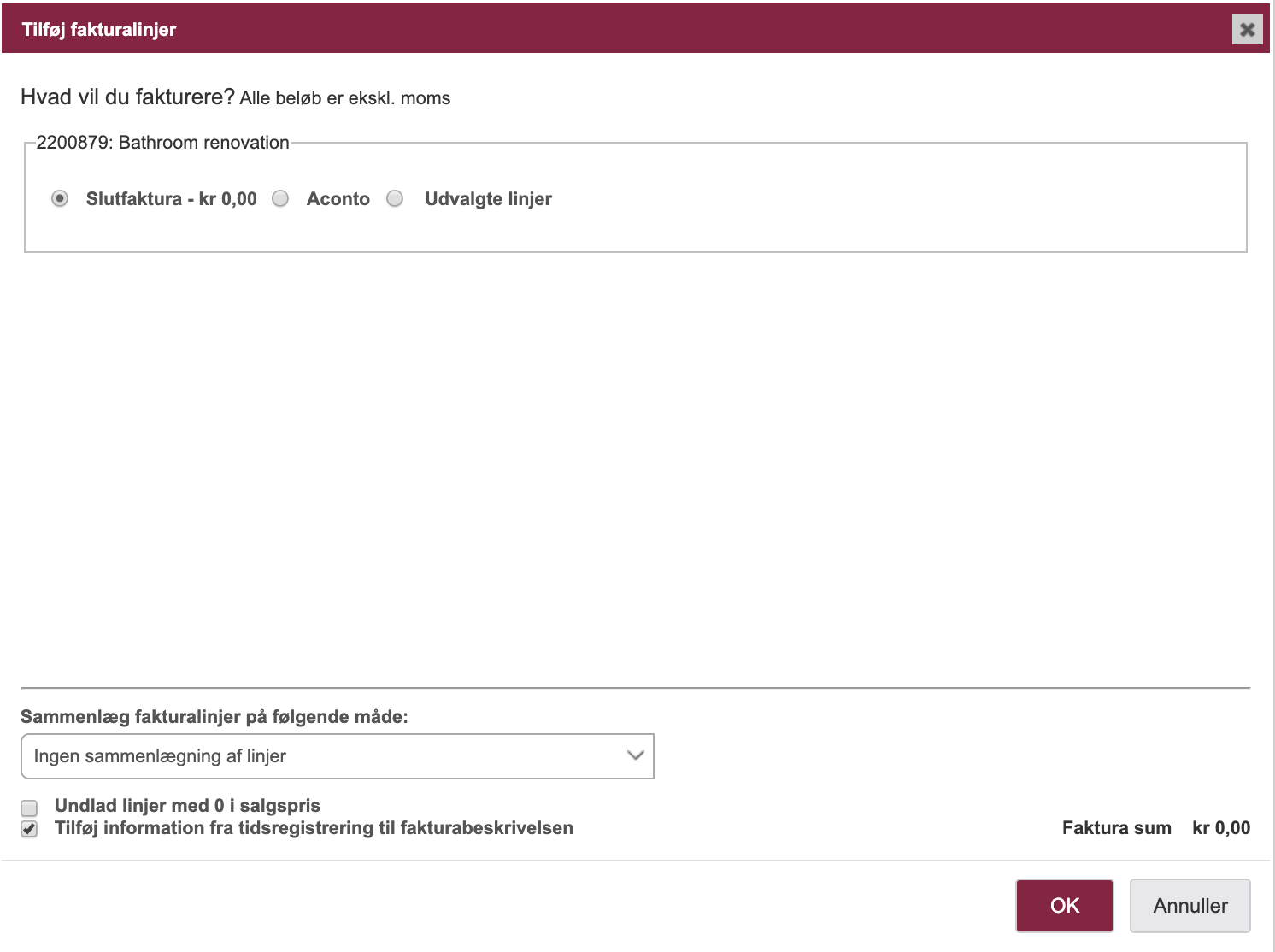The width and height of the screenshot is (1275, 952).
Task: Enable Undlad linjer med 0 i salgspris
Action: 30,808
